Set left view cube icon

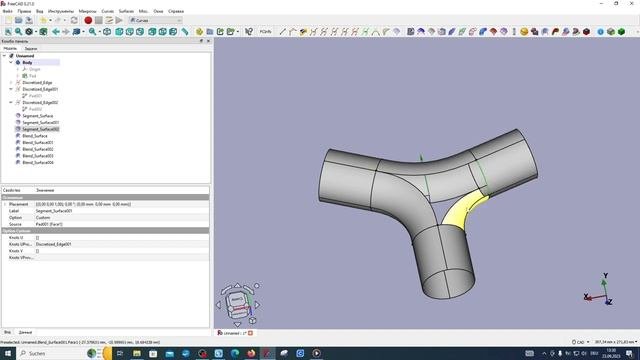(173, 31)
